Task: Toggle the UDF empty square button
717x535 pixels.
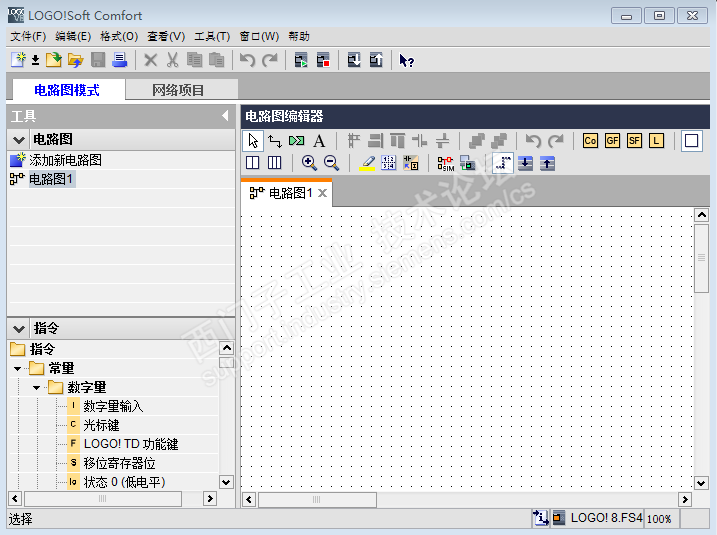Action: pos(691,141)
